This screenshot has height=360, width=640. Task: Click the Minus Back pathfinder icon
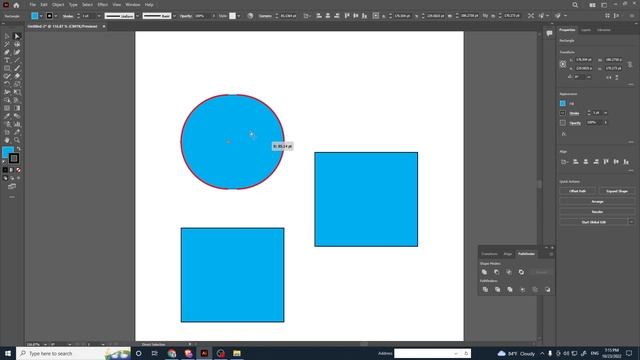(x=547, y=289)
